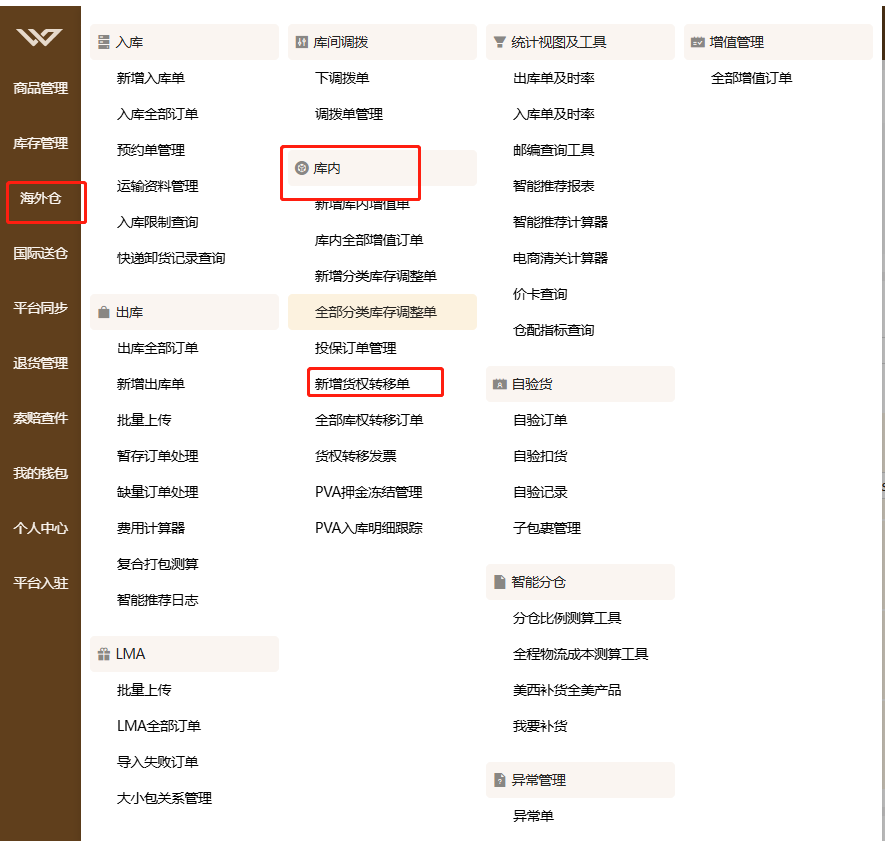885x841 pixels.
Task: Click the 增值管理 section icon
Action: pos(698,42)
